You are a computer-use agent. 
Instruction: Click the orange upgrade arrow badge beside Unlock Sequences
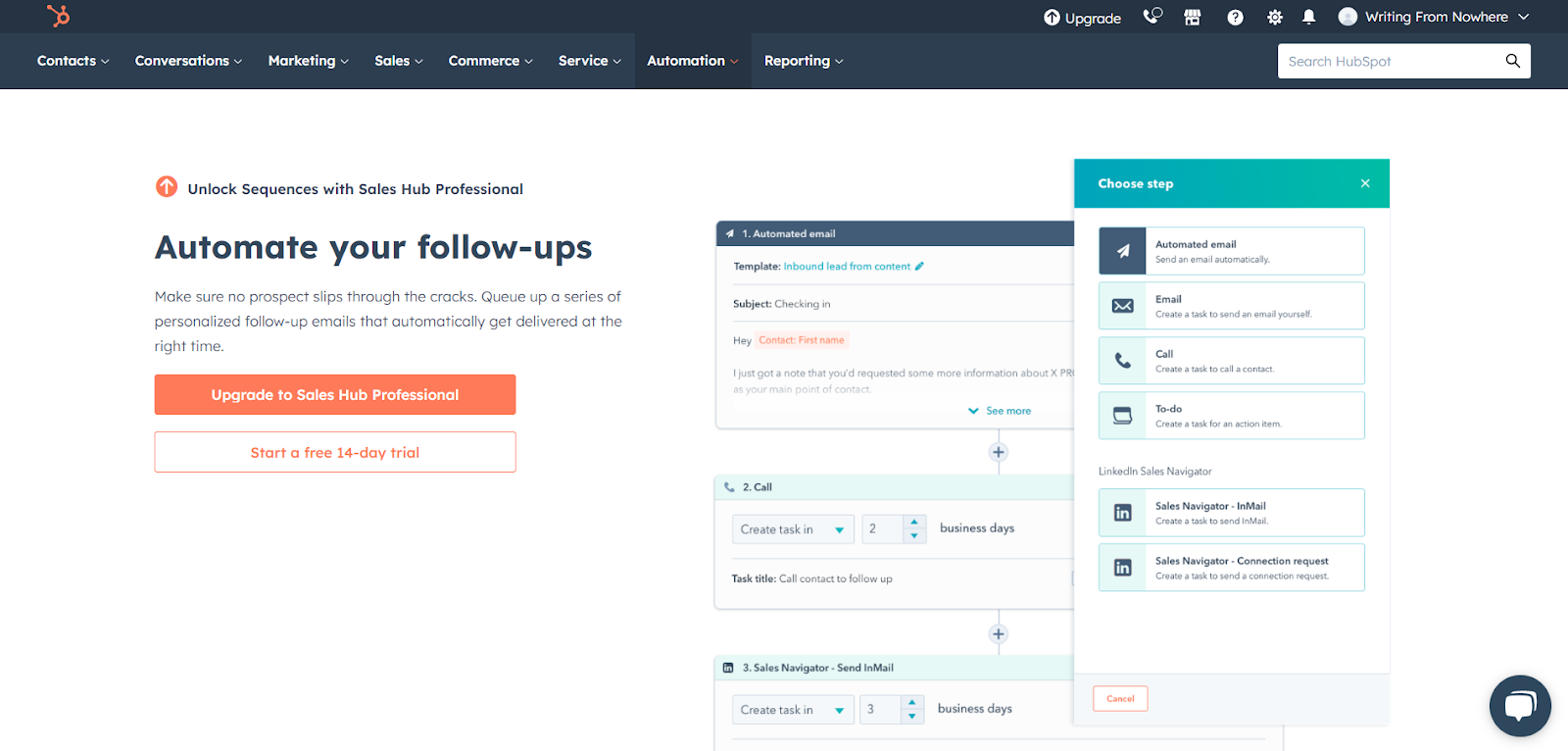click(167, 186)
